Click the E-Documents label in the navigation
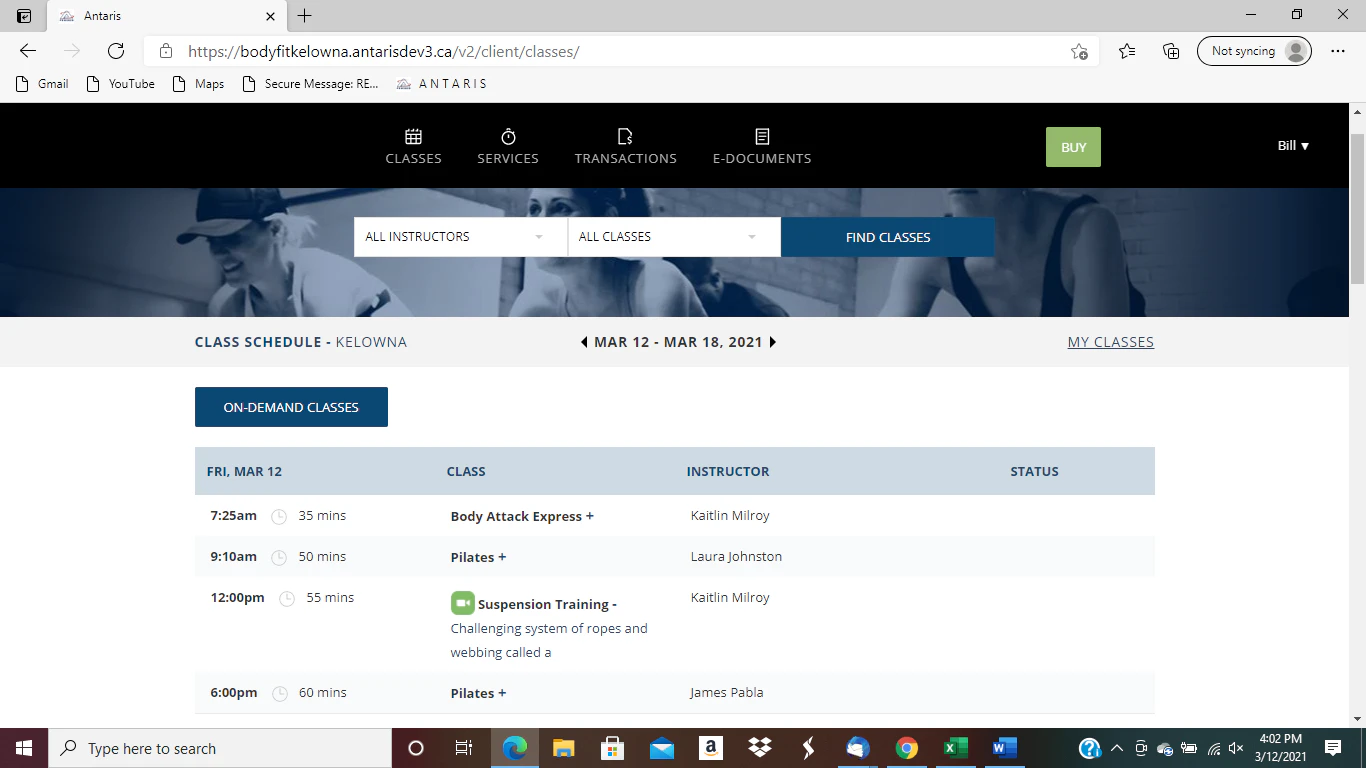 tap(762, 158)
